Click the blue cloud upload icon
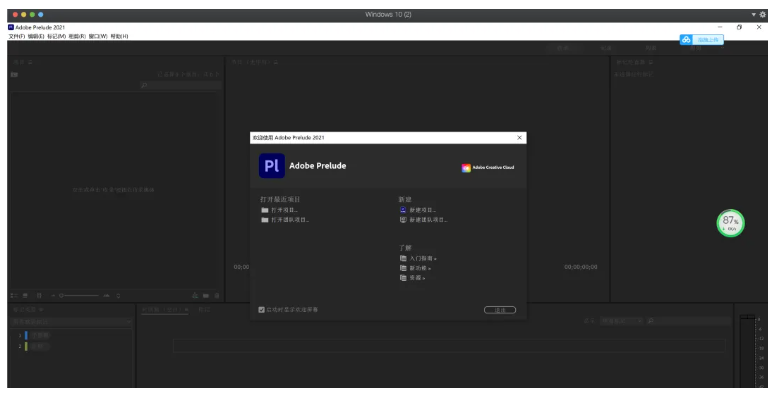Image resolution: width=774 pixels, height=397 pixels. 686,40
